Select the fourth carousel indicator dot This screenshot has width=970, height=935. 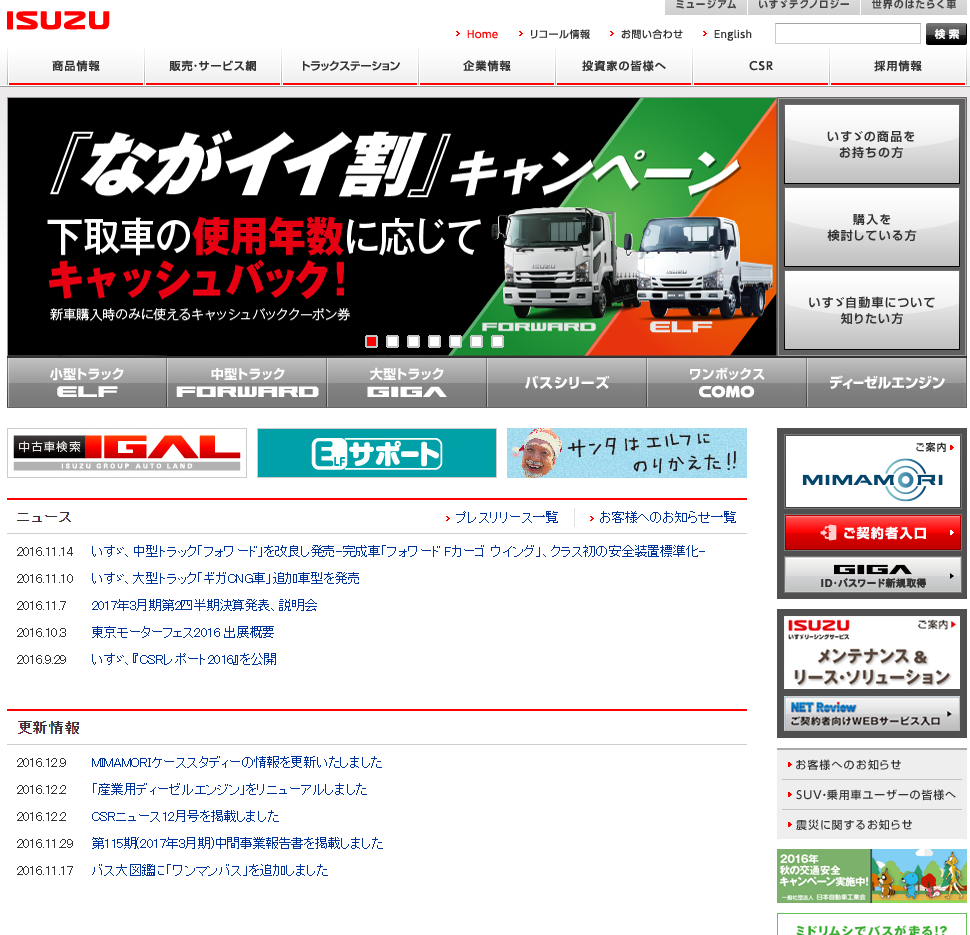[x=434, y=341]
